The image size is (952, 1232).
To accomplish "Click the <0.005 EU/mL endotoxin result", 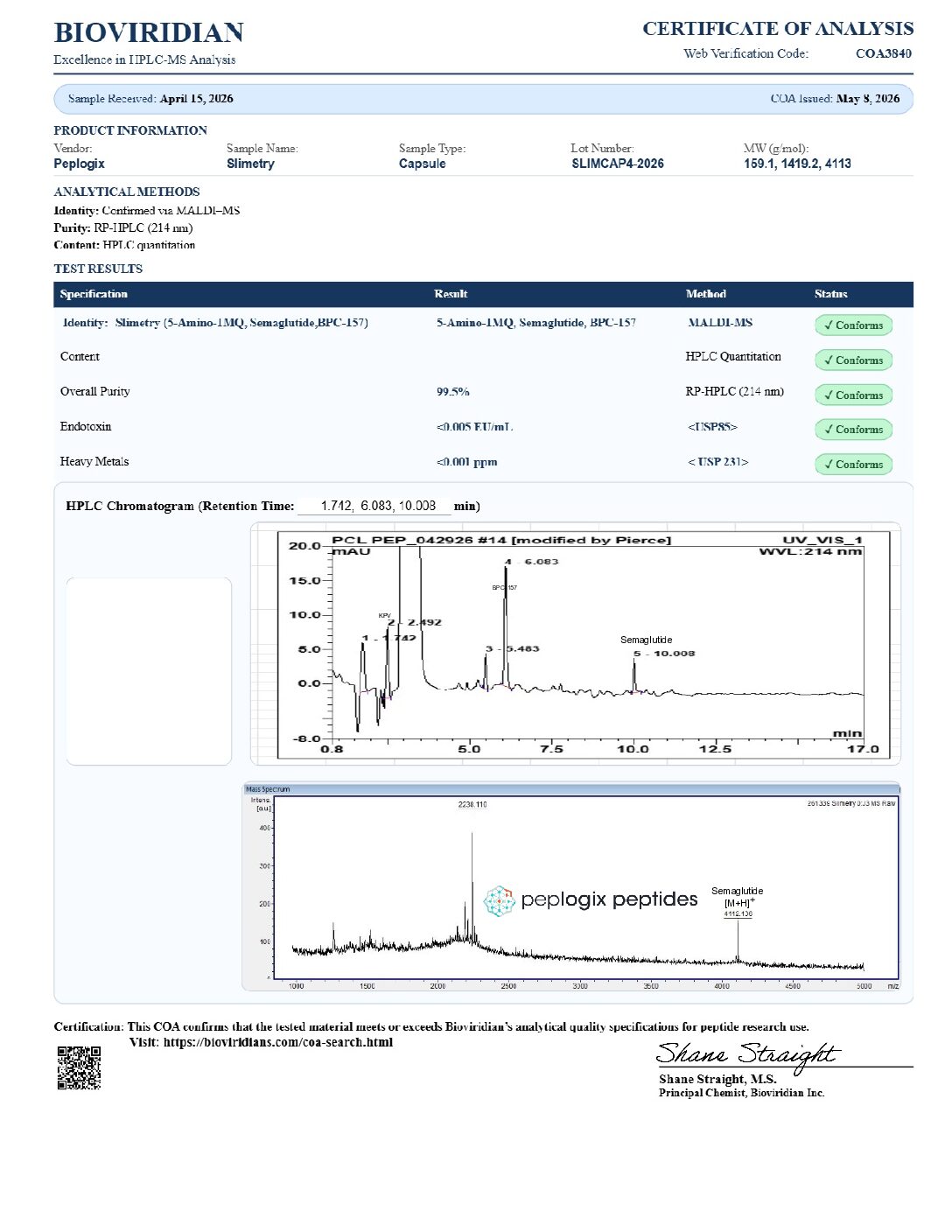I will pyautogui.click(x=474, y=427).
